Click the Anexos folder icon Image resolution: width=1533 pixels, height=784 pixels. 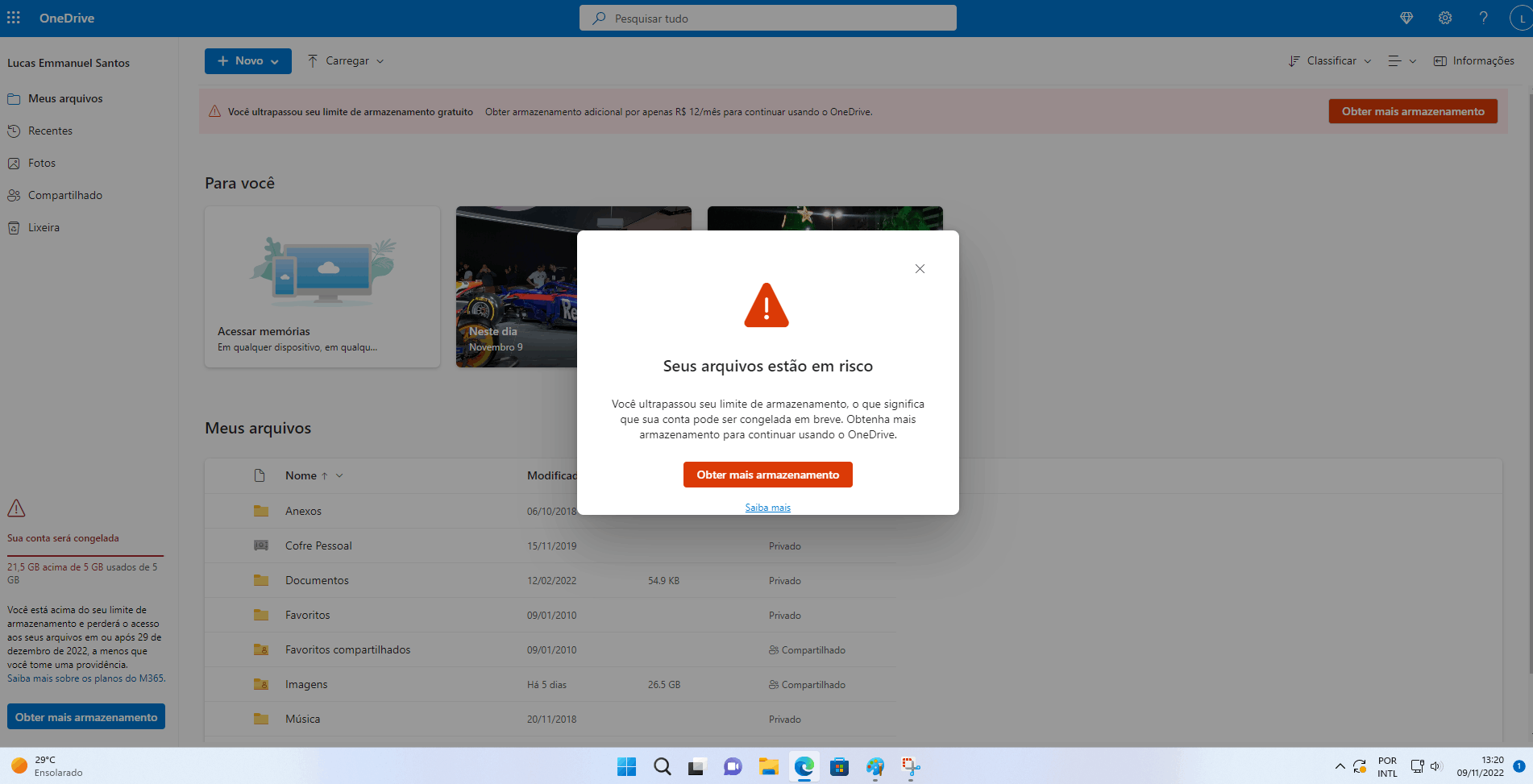click(x=261, y=511)
